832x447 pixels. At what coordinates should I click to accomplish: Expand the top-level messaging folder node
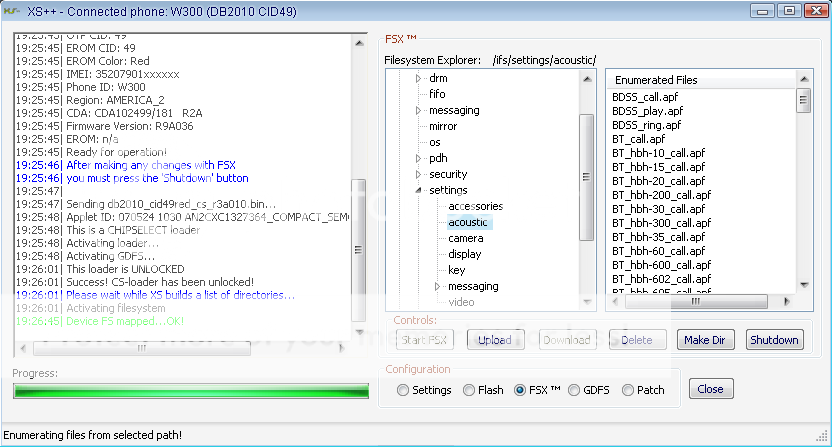(418, 110)
